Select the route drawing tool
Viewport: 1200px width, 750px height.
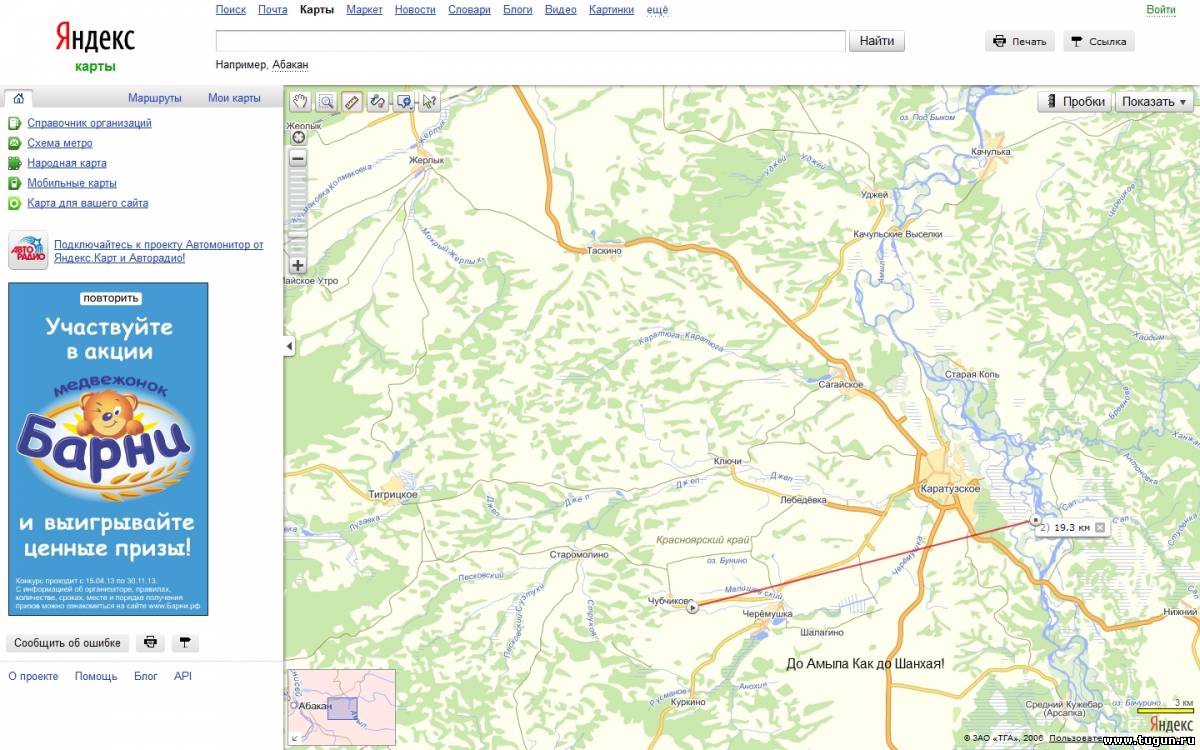point(377,101)
